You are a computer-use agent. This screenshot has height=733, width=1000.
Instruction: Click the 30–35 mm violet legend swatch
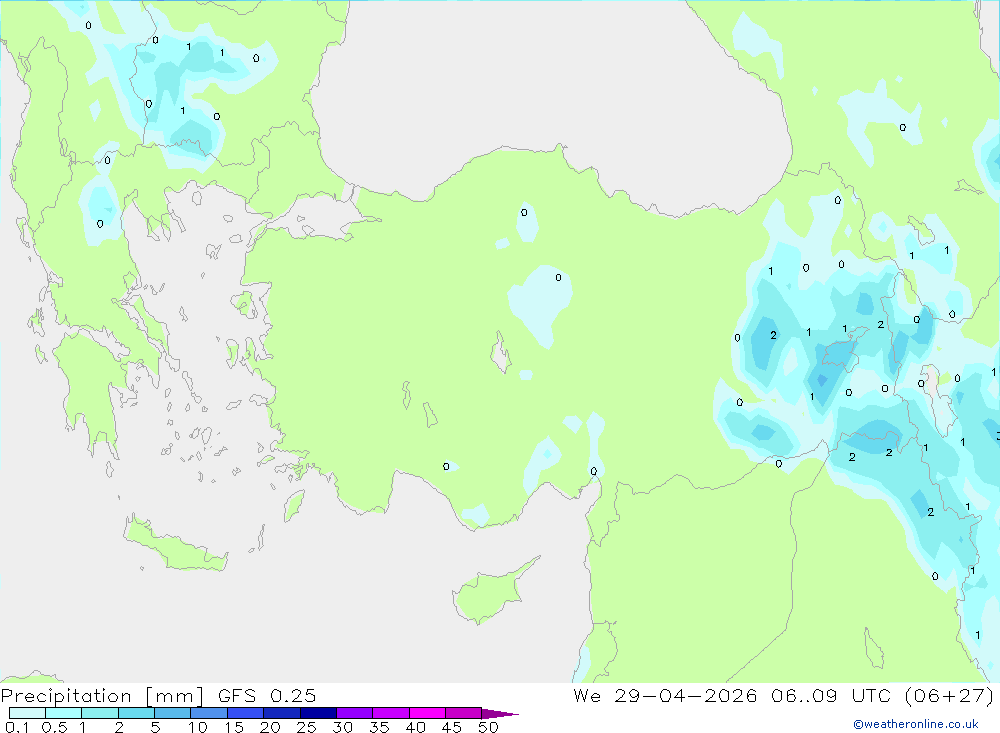point(355,713)
